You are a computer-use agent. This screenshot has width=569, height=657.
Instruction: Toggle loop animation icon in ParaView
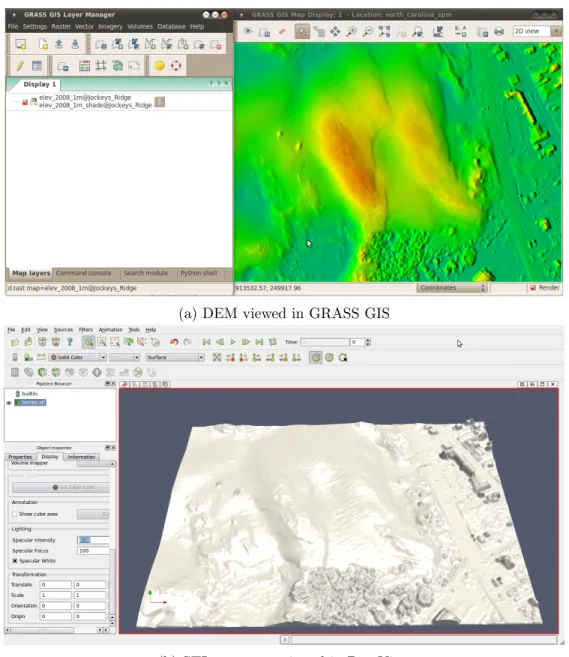273,342
